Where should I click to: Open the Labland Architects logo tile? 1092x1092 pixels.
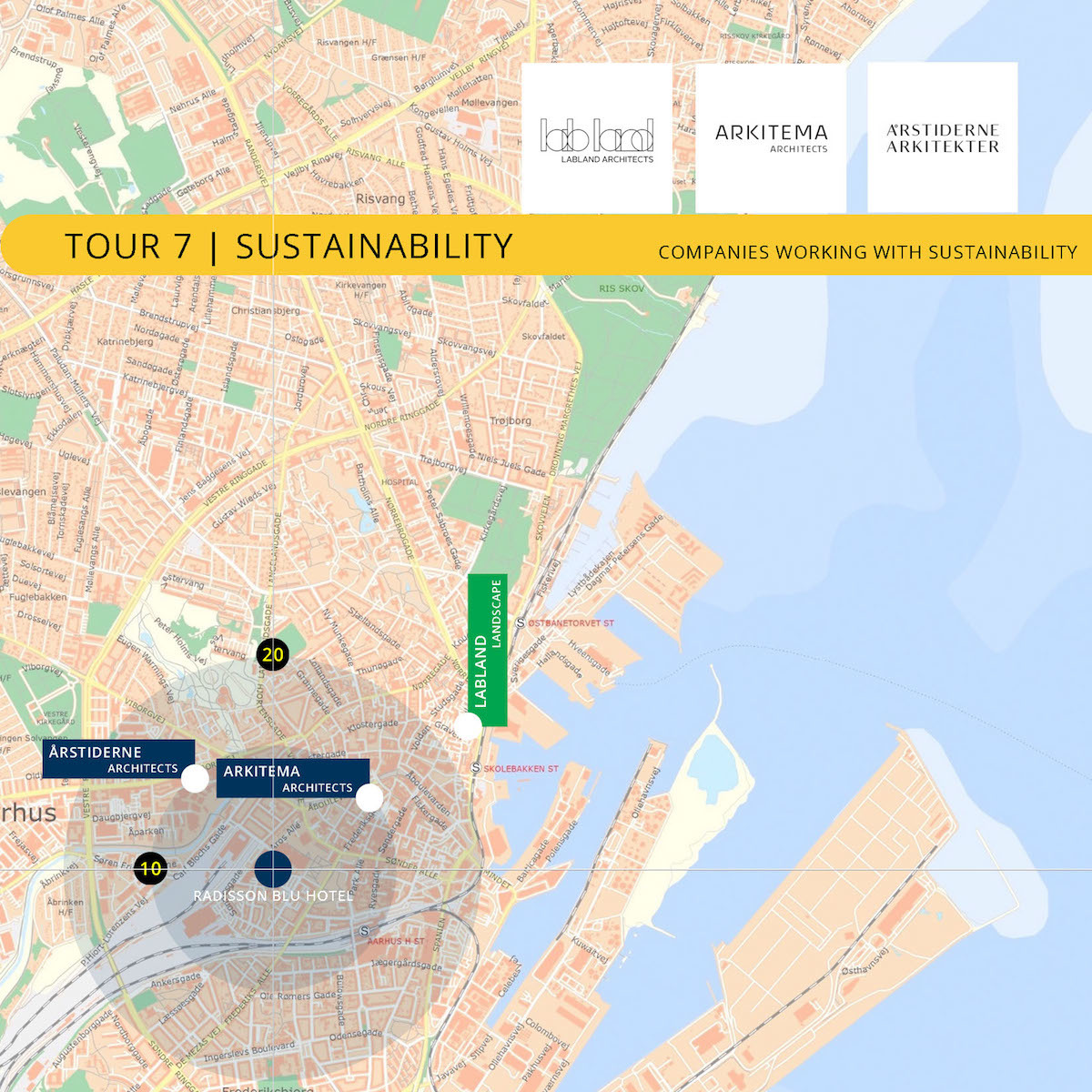(597, 137)
